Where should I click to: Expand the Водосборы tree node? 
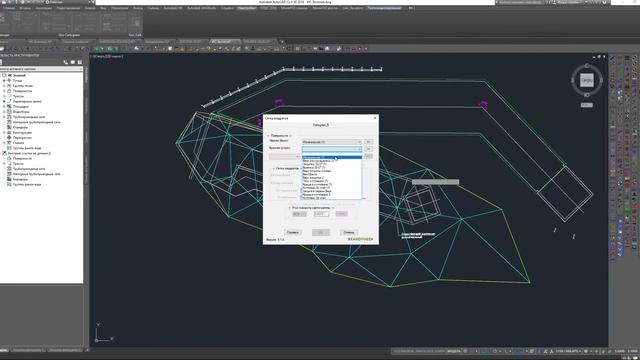[x=4, y=111]
